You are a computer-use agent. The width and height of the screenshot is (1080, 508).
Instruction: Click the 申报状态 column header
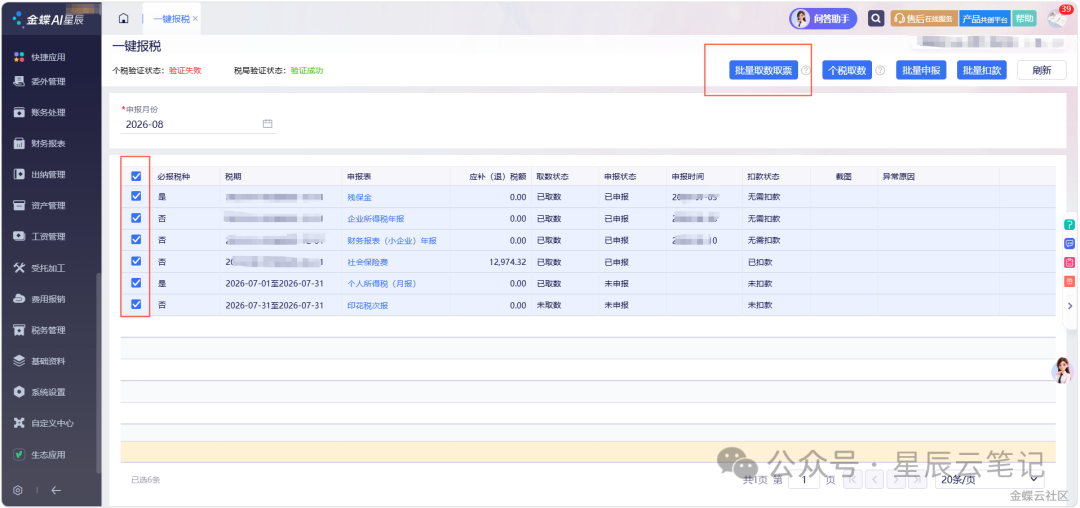pos(621,177)
